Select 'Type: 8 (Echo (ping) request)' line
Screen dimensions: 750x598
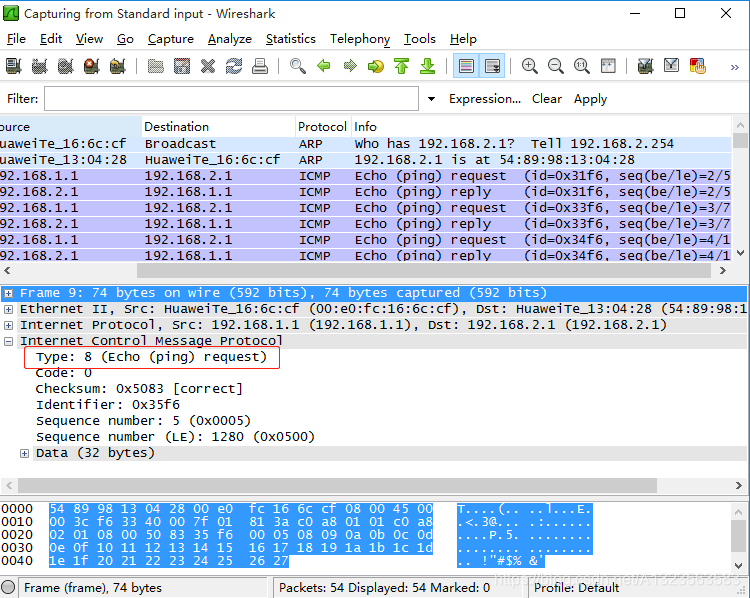point(151,357)
